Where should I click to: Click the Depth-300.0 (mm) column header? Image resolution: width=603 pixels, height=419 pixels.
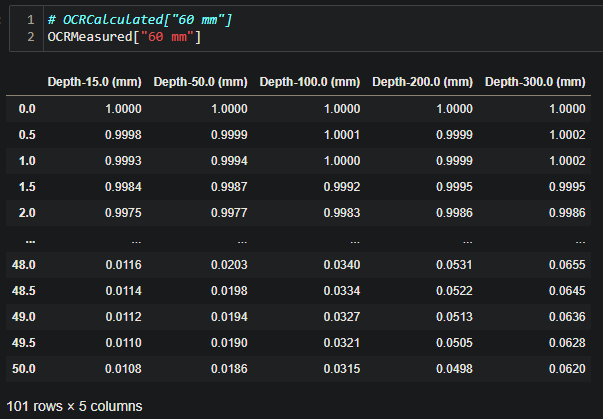click(535, 82)
